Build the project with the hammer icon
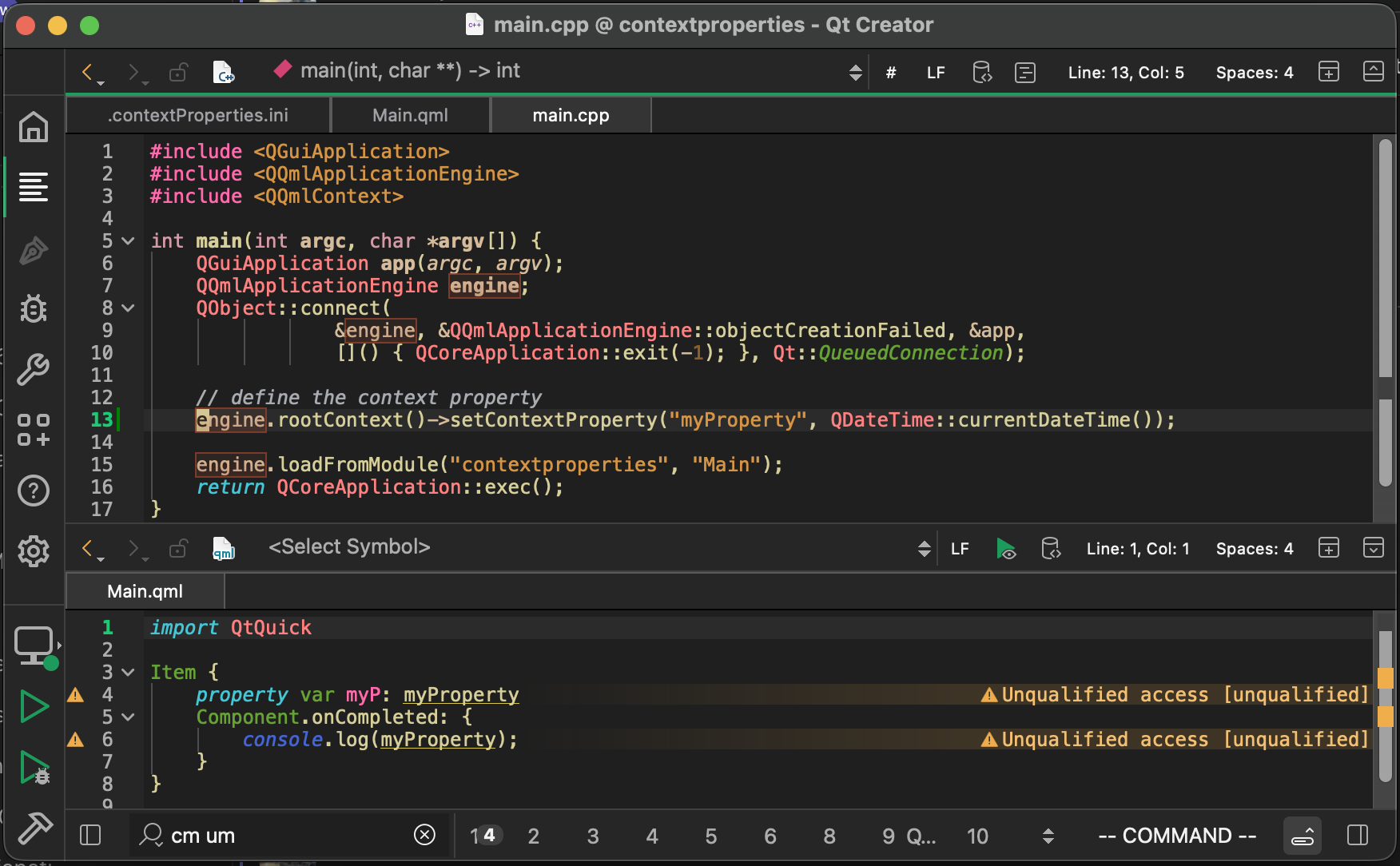 tap(34, 828)
